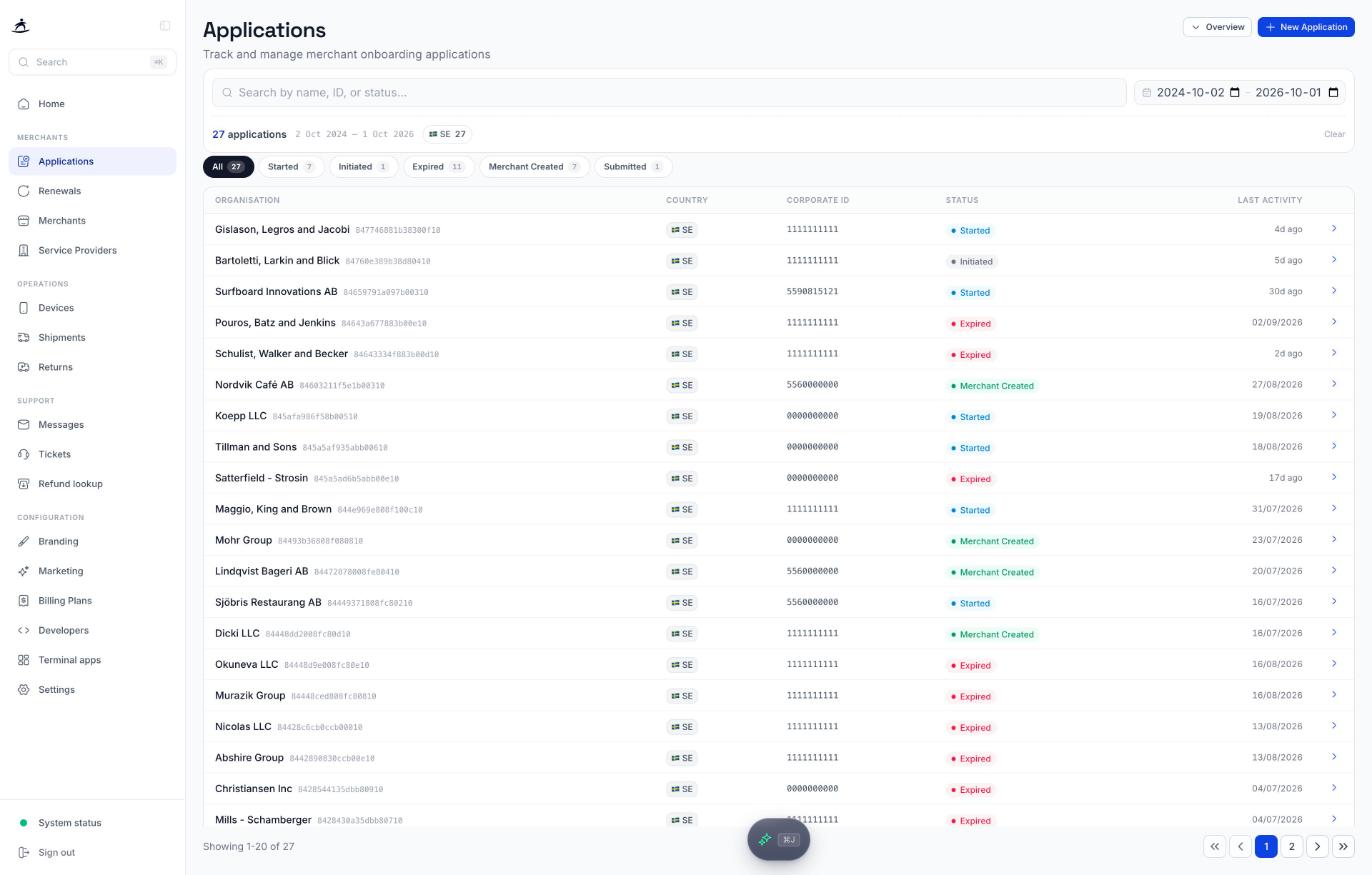The width and height of the screenshot is (1372, 875).
Task: Open Refund lookup
Action: coord(92,484)
